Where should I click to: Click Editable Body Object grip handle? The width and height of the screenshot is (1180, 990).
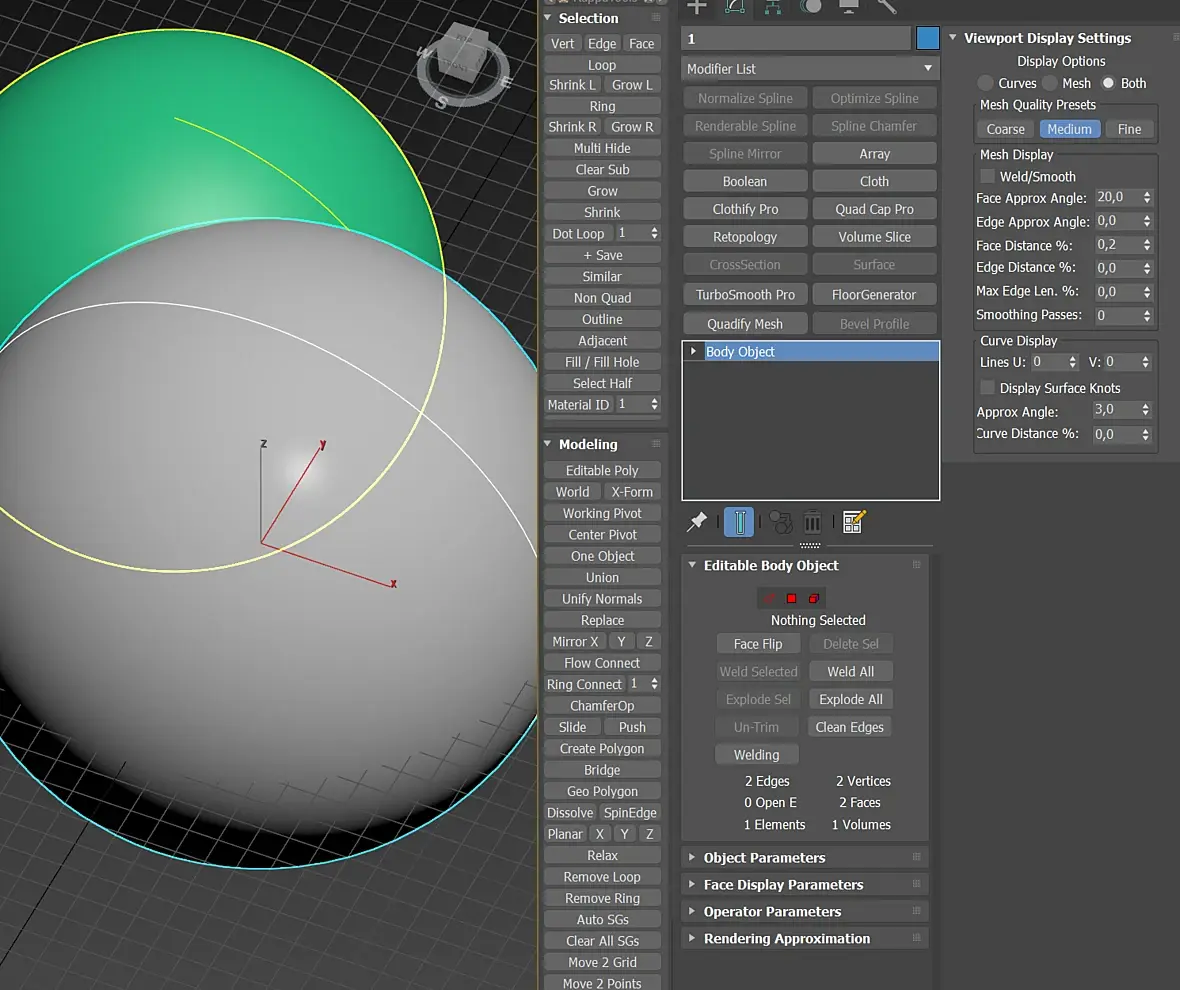[917, 565]
